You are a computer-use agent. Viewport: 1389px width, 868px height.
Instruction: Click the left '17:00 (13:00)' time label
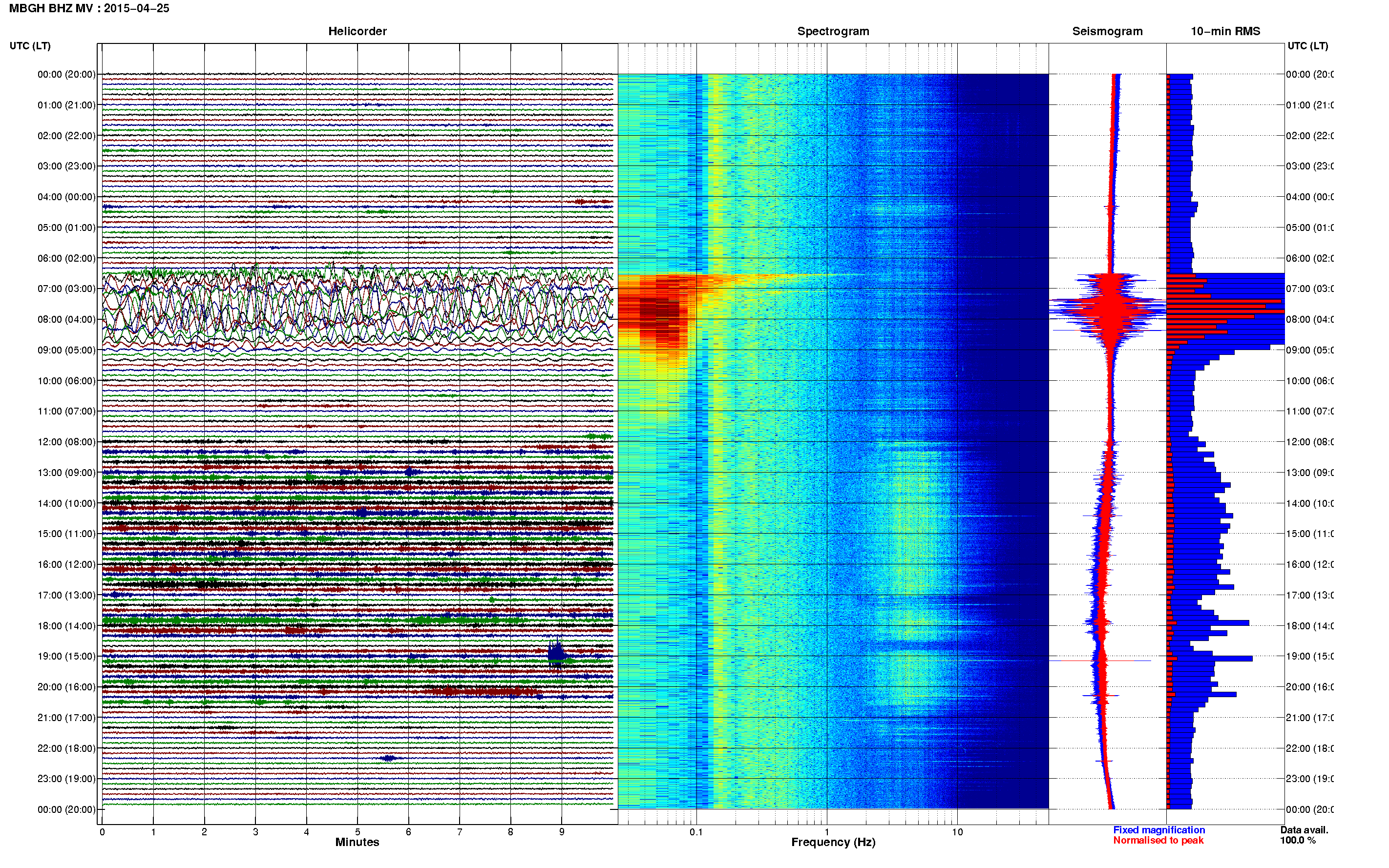click(66, 595)
